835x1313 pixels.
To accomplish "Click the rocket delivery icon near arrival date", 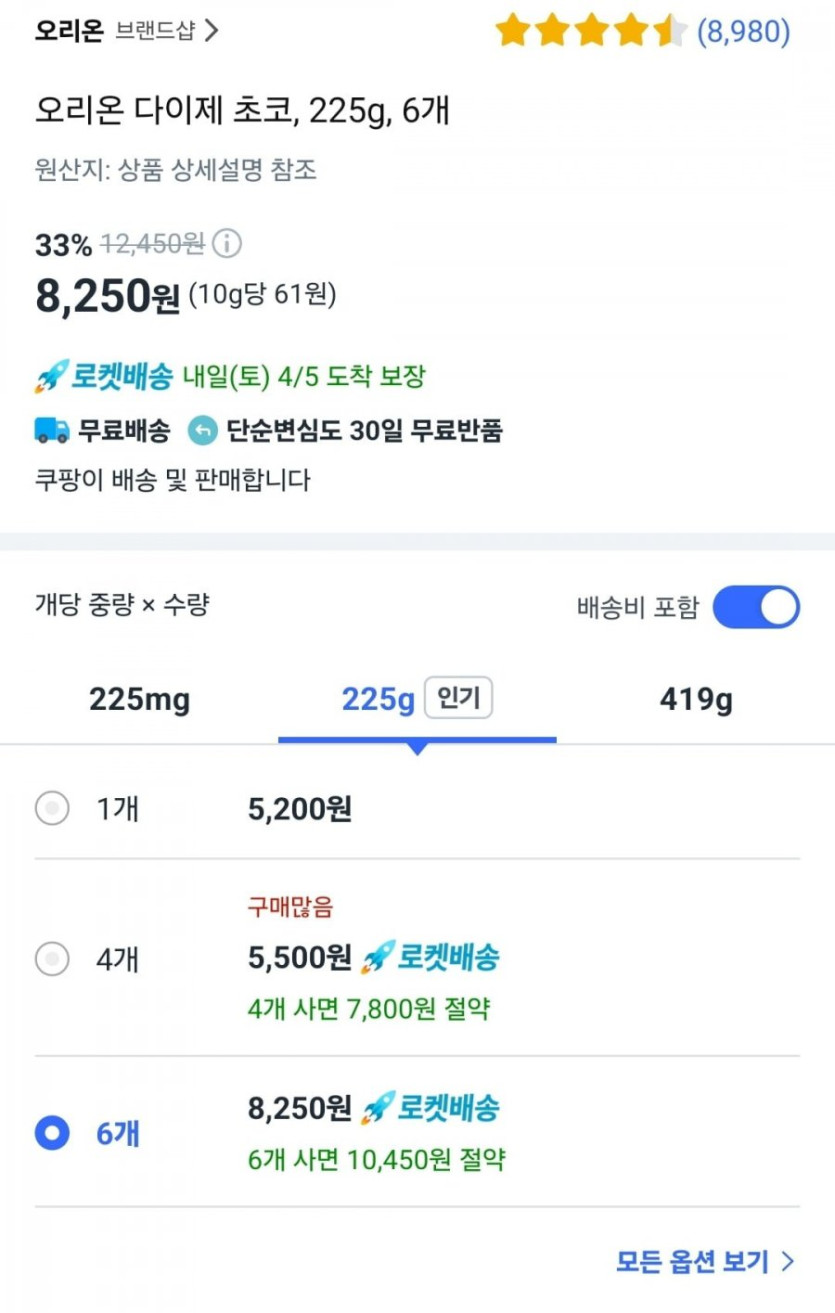I will (x=50, y=378).
